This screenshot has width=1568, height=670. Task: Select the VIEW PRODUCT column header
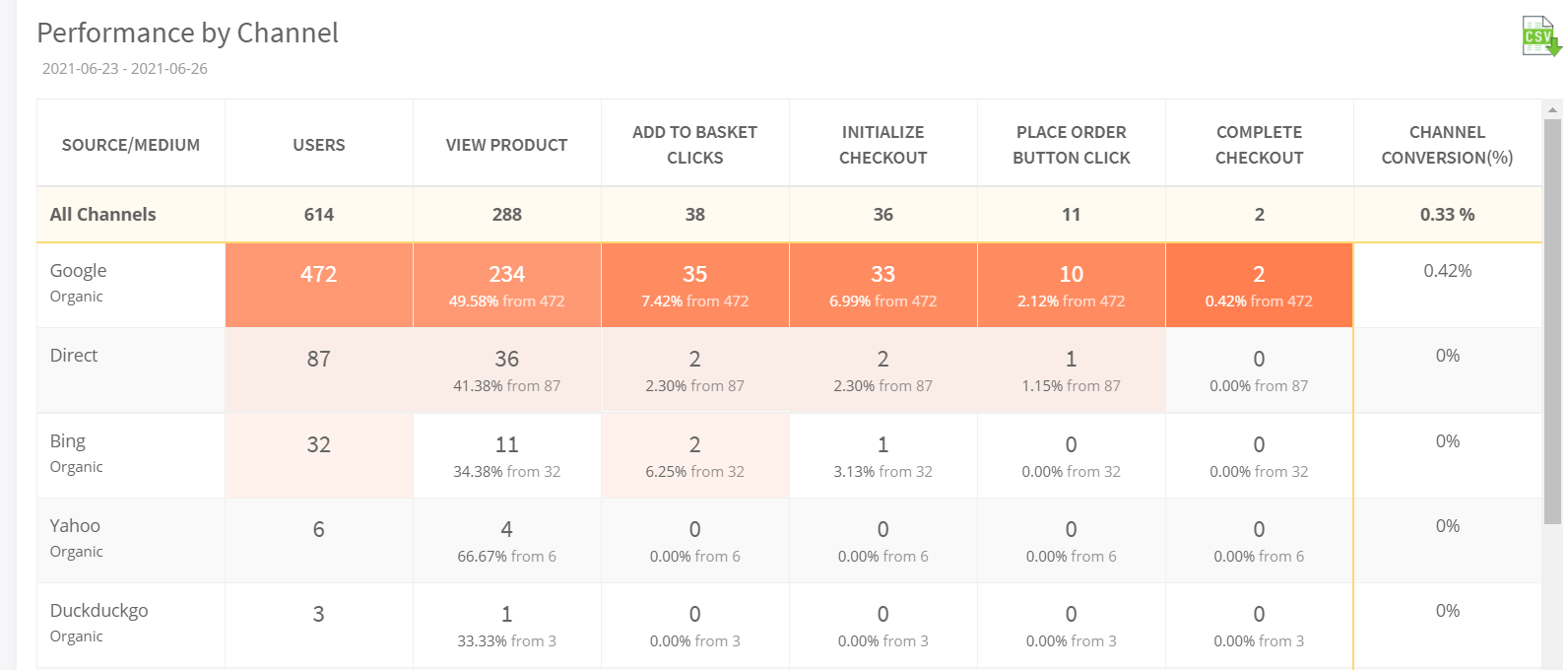tap(506, 145)
